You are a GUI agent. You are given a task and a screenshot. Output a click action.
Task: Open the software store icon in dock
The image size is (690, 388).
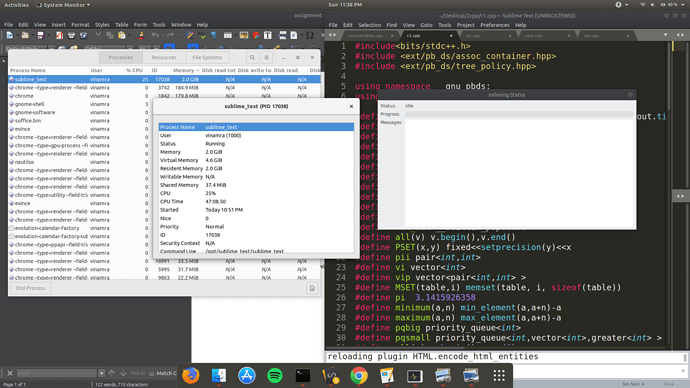click(x=246, y=376)
